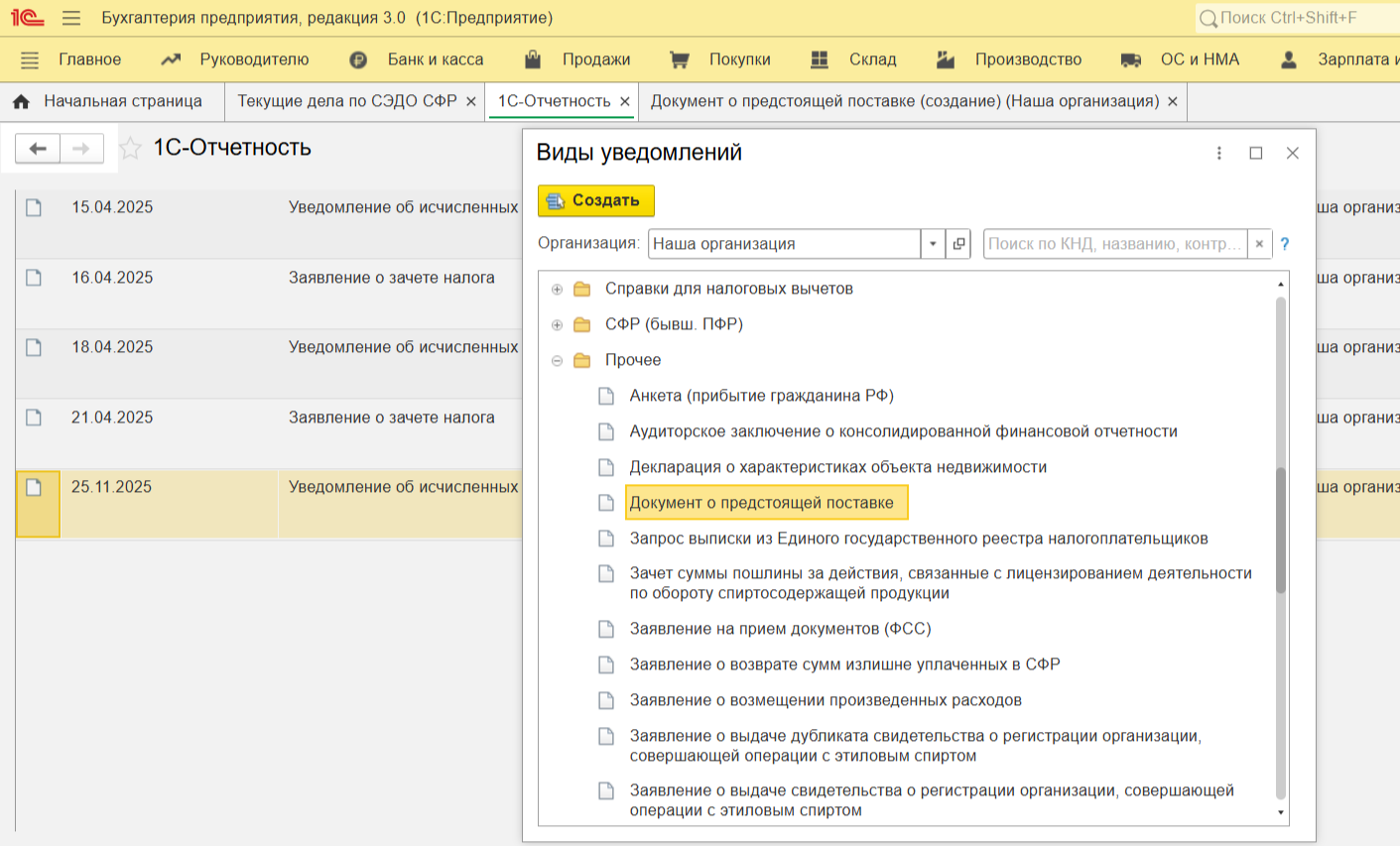Add 1С-Отчетность to favorites with star
This screenshot has height=846, width=1400.
click(130, 149)
